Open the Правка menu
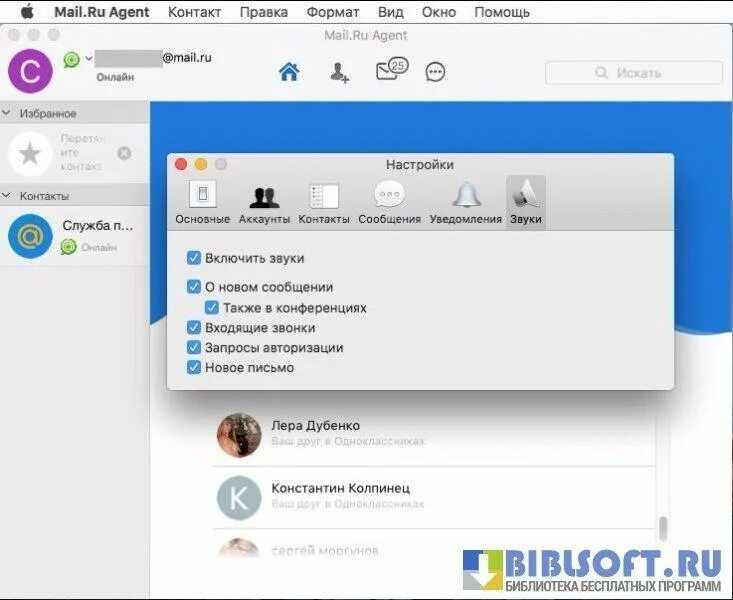Viewport: 733px width, 600px height. 264,12
